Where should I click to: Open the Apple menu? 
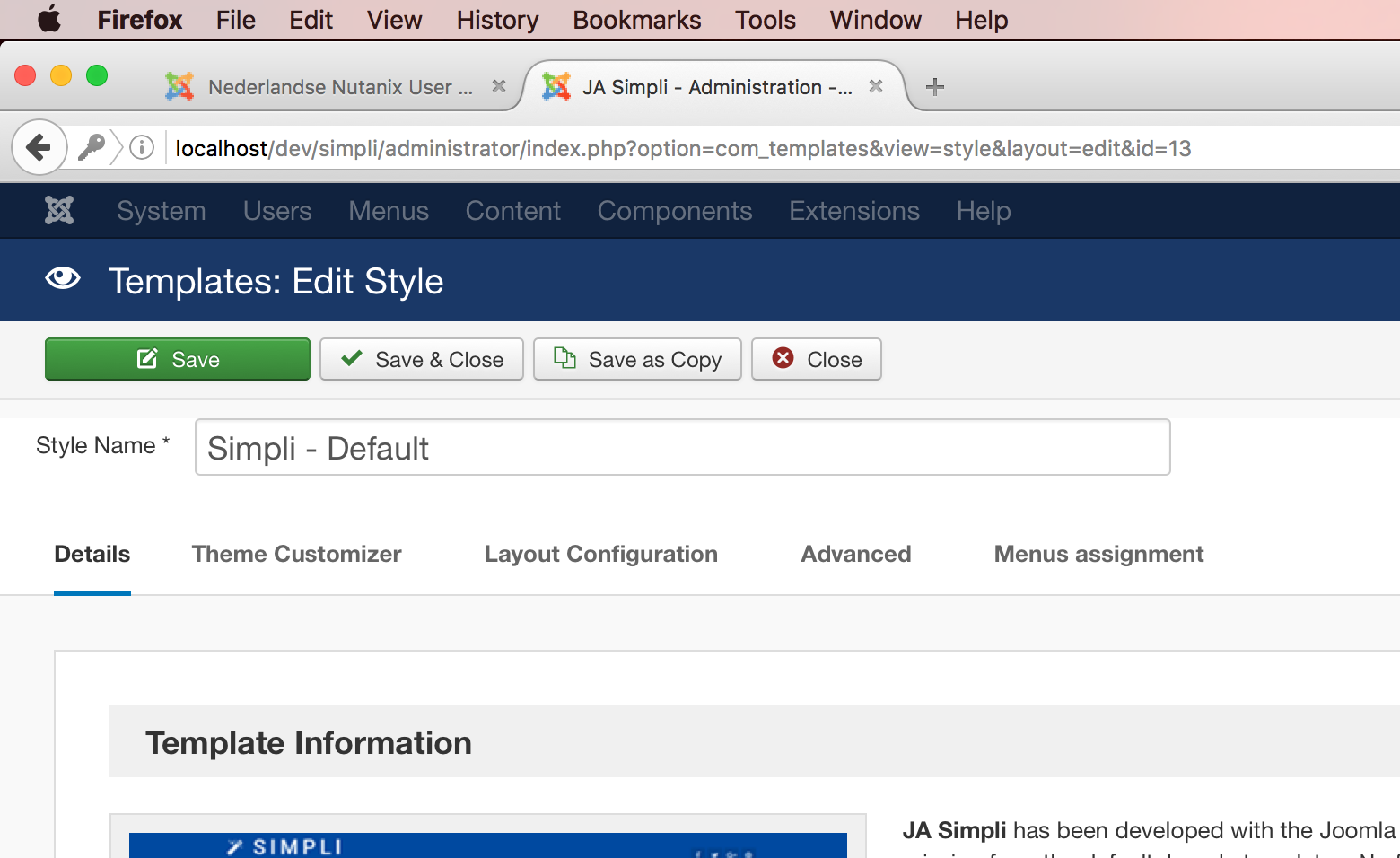[x=49, y=19]
